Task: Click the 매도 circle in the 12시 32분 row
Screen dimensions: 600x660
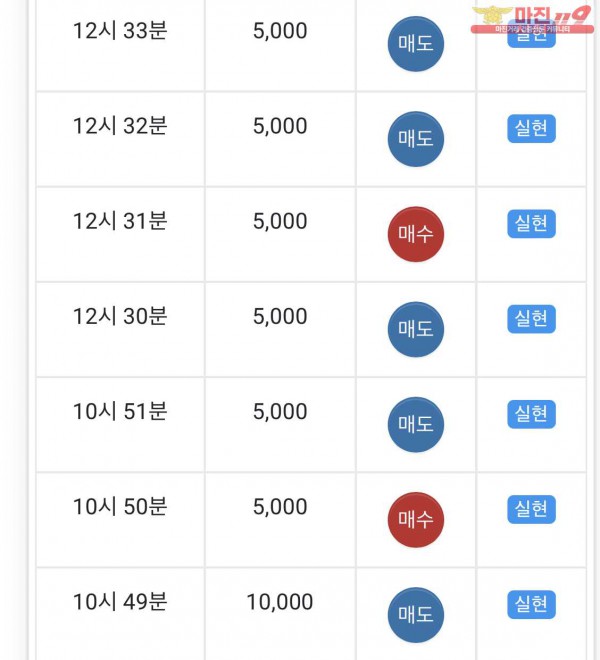Action: click(415, 139)
